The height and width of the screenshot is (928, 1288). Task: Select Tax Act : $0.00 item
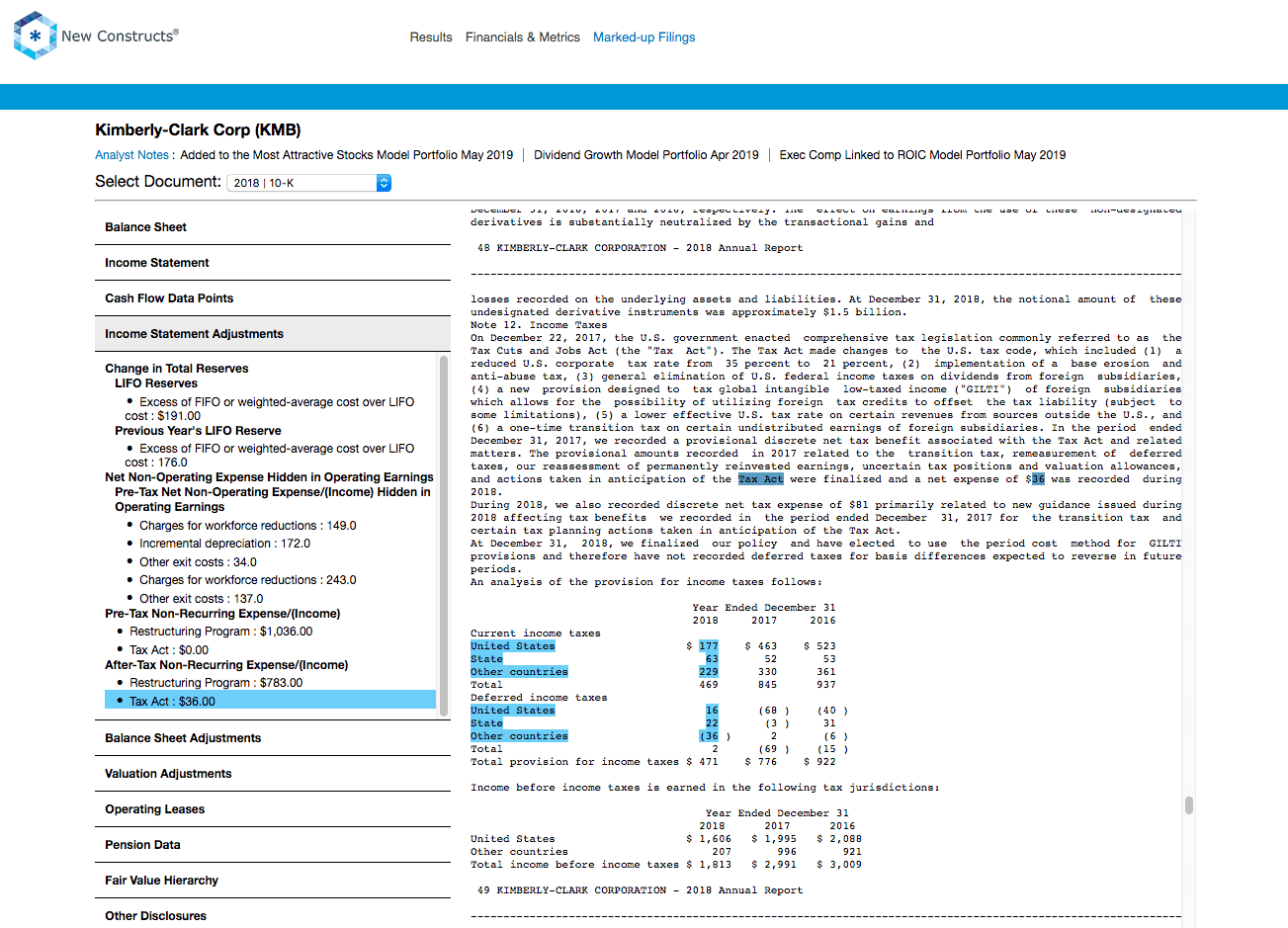[169, 650]
